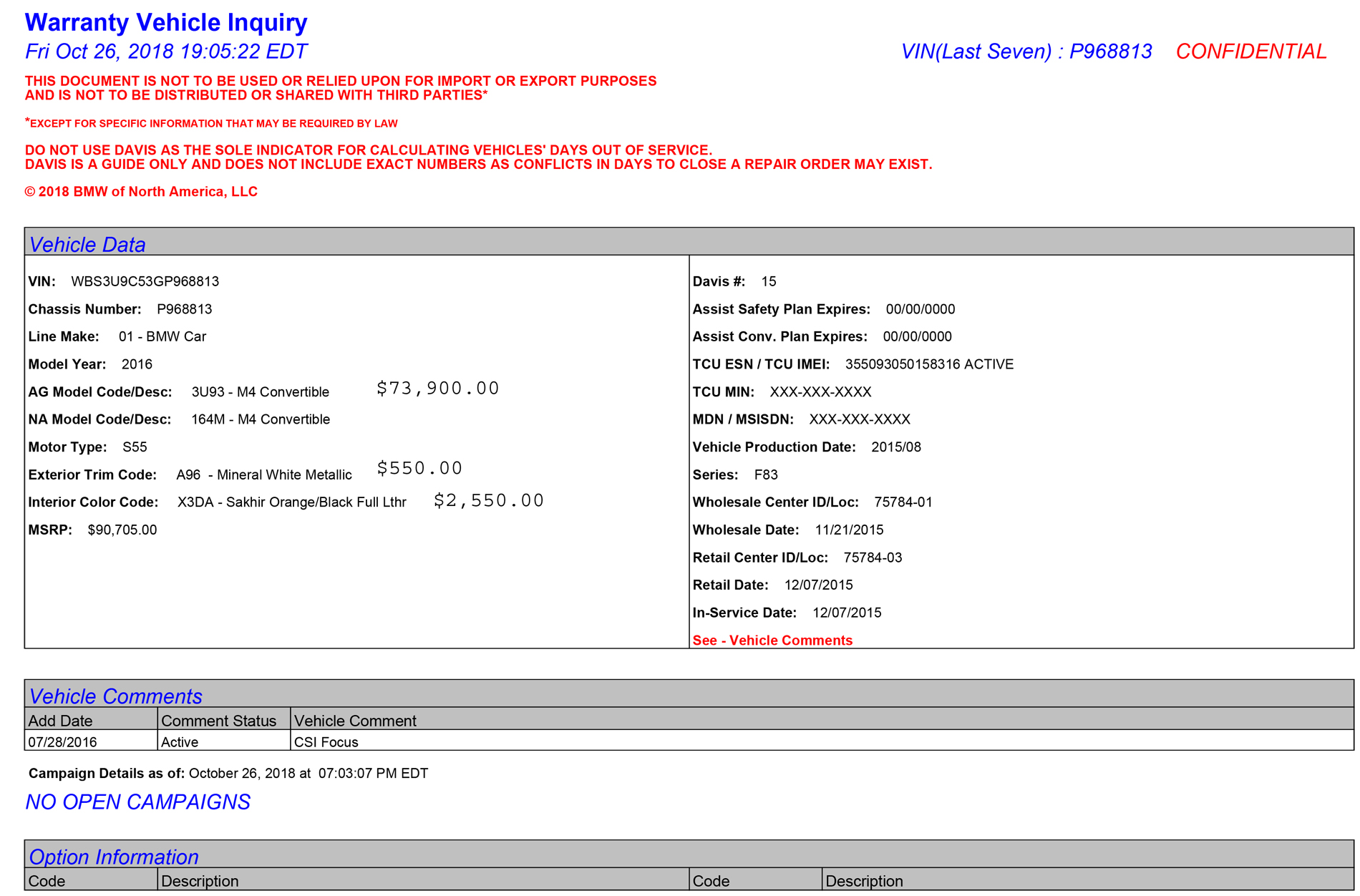Image resolution: width=1360 pixels, height=896 pixels.
Task: Click the Wholesale Date 11/21/2015
Action: [849, 530]
